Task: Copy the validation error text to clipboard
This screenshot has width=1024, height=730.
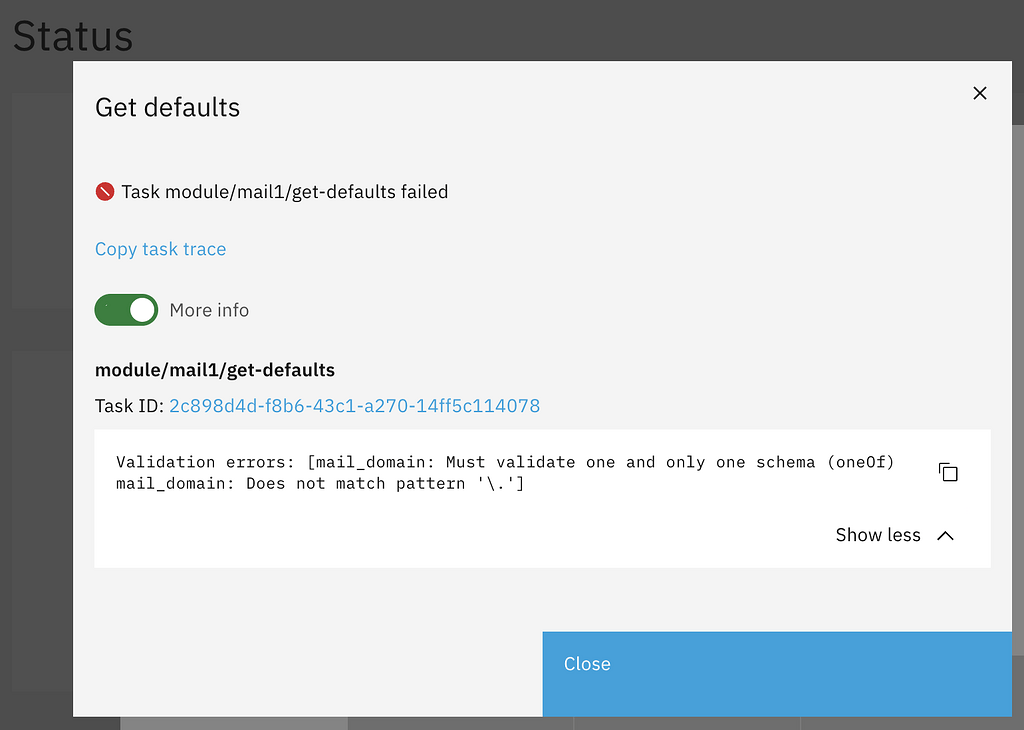Action: 948,472
